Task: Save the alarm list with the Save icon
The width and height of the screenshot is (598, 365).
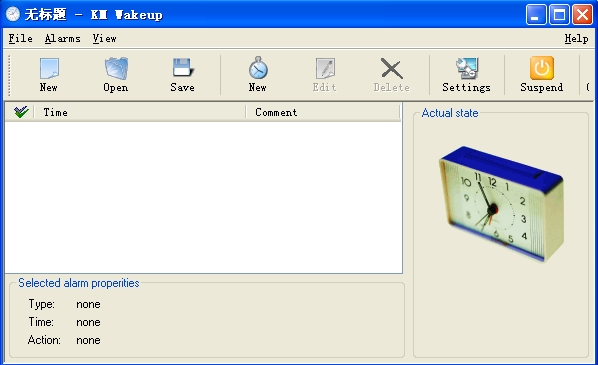Action: 183,68
